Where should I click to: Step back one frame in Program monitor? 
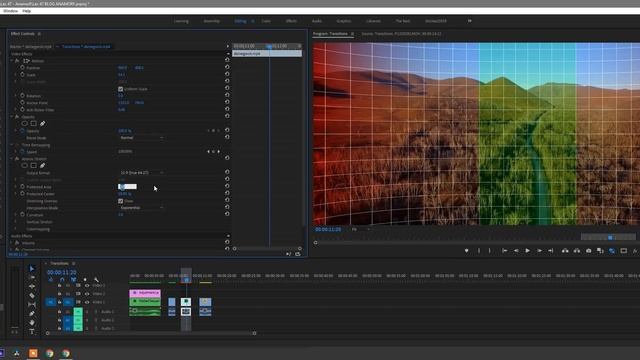[516, 251]
